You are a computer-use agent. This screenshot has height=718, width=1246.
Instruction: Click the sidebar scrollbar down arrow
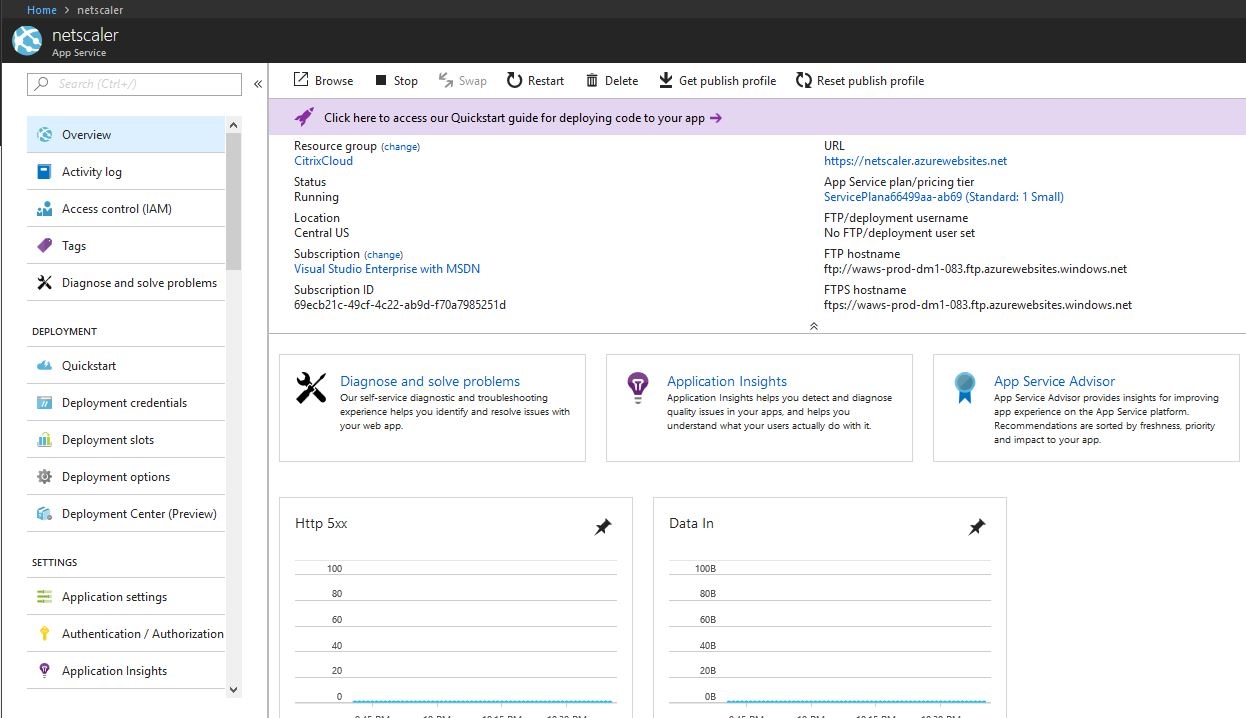[x=234, y=689]
